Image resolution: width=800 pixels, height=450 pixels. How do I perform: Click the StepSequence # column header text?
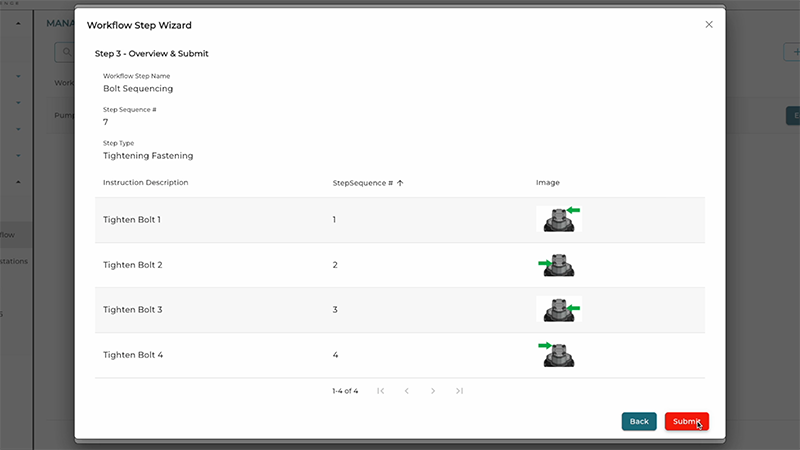coord(361,183)
